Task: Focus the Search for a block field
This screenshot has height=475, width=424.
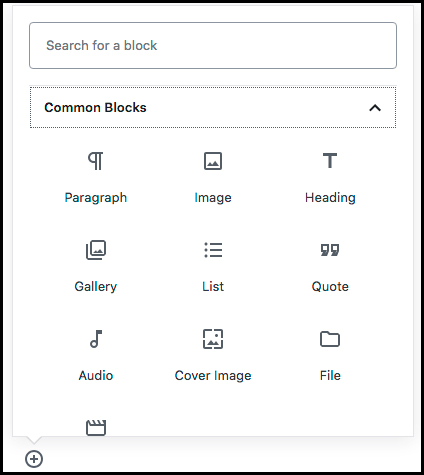Action: click(213, 46)
